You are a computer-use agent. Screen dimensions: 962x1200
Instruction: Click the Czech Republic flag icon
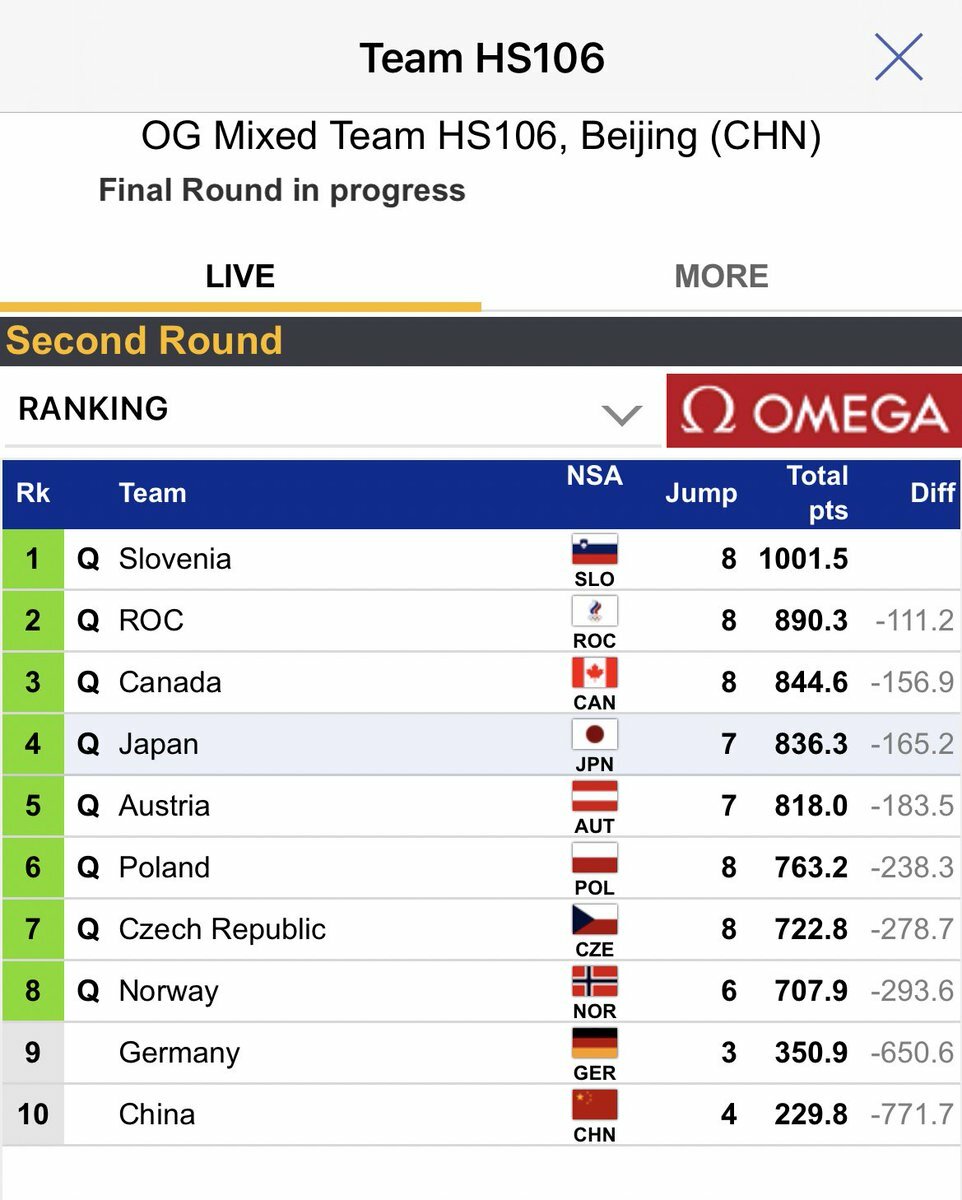coord(594,921)
